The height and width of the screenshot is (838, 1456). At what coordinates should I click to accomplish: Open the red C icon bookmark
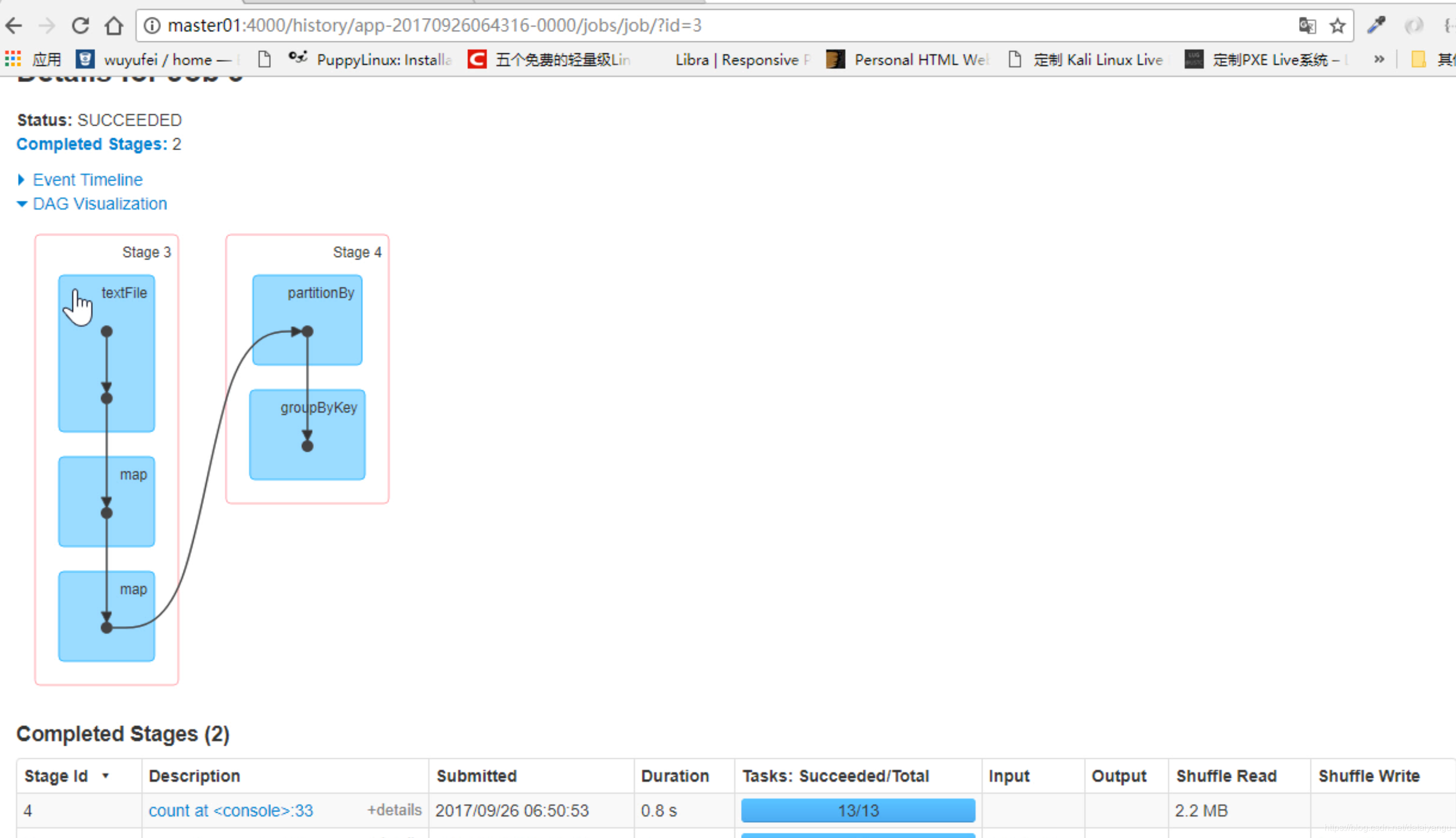click(x=476, y=59)
